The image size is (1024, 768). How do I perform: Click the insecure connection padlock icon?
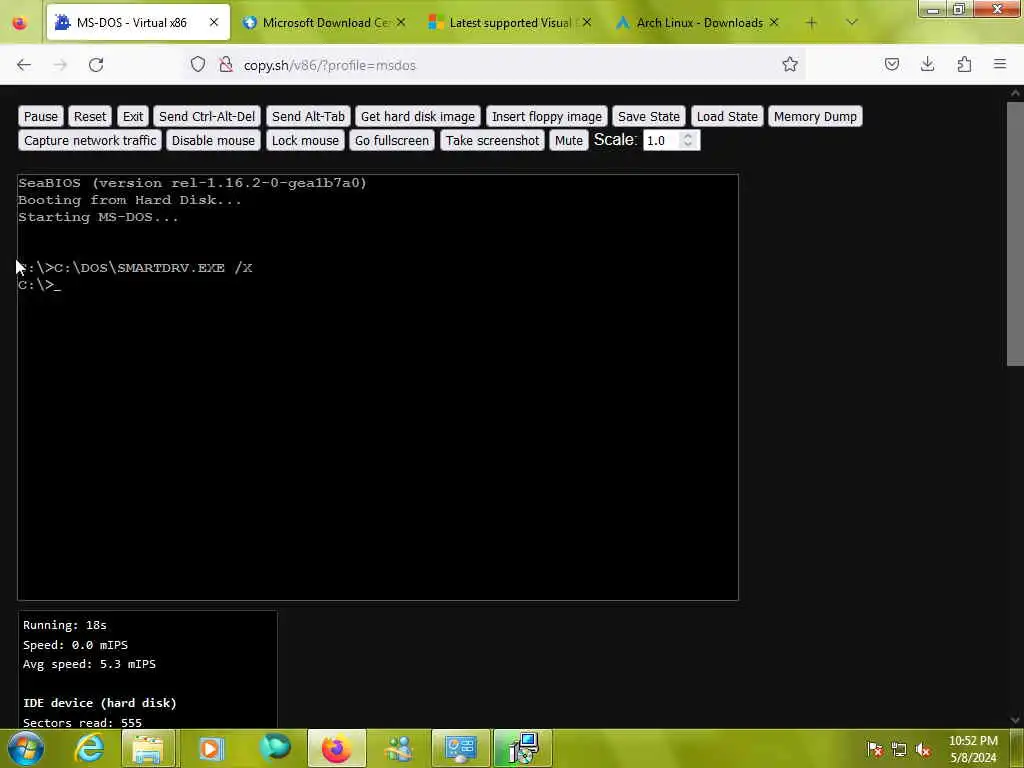click(225, 64)
